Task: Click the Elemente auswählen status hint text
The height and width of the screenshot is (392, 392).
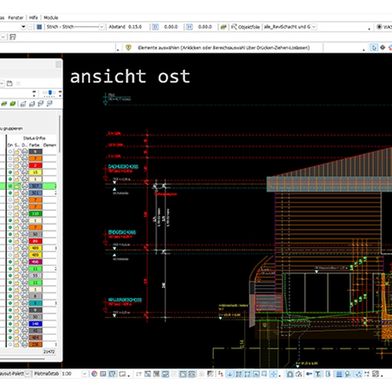Action: pyautogui.click(x=224, y=48)
